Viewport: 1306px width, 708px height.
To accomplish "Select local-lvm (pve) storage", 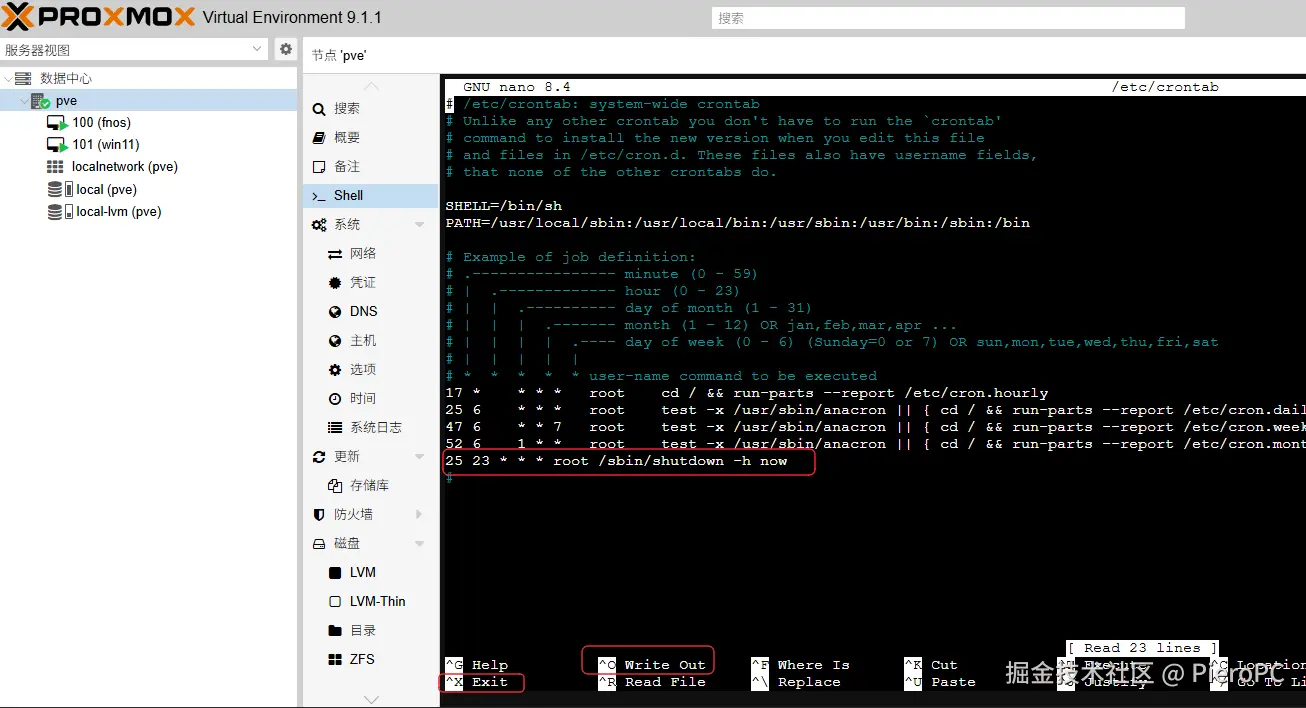I will pyautogui.click(x=118, y=211).
